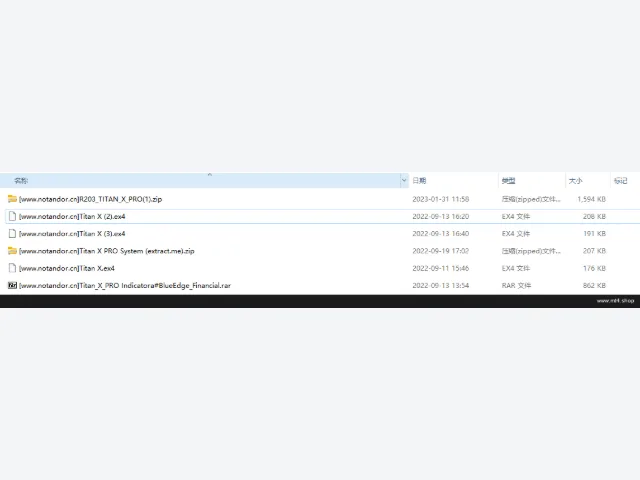The height and width of the screenshot is (480, 640).
Task: Sort by the 类型 type column header
Action: [x=508, y=180]
